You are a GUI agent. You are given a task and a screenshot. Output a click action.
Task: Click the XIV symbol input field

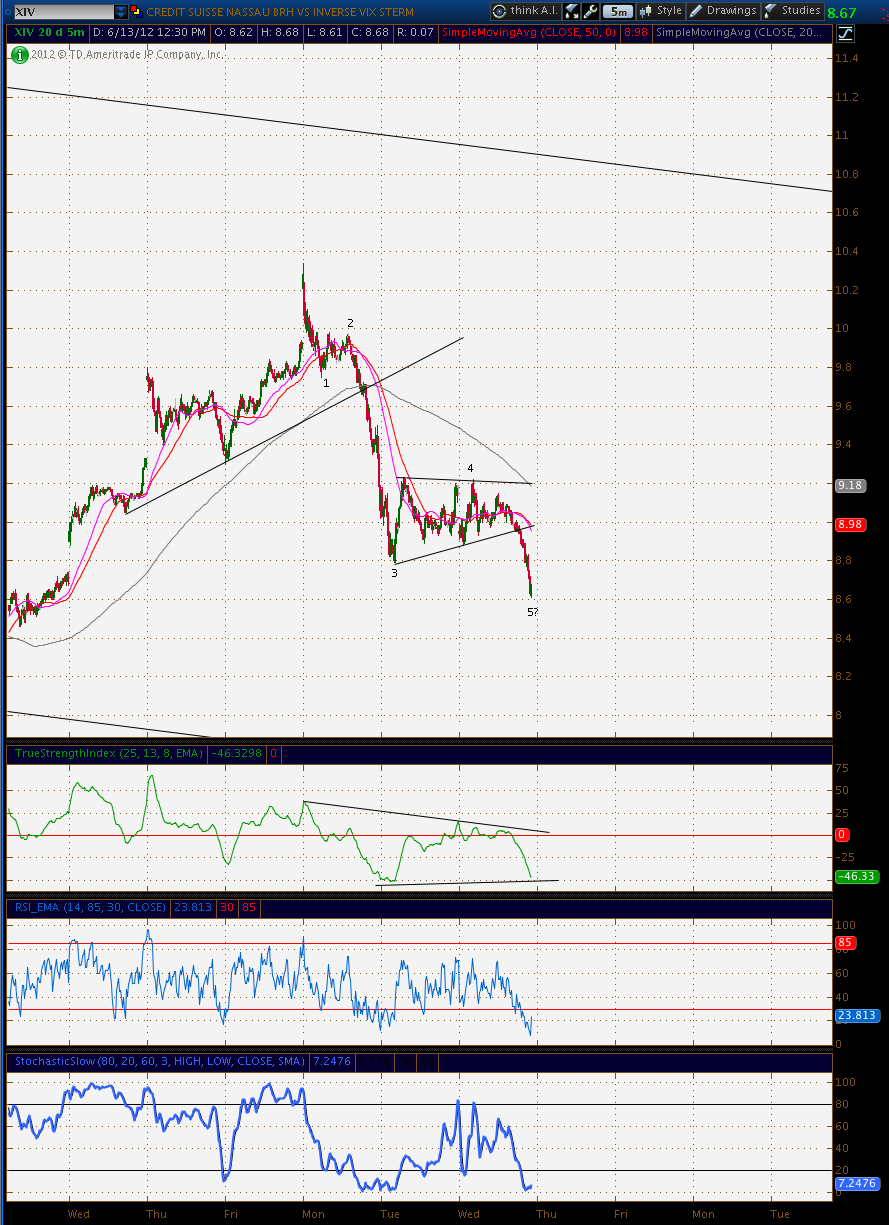click(62, 12)
